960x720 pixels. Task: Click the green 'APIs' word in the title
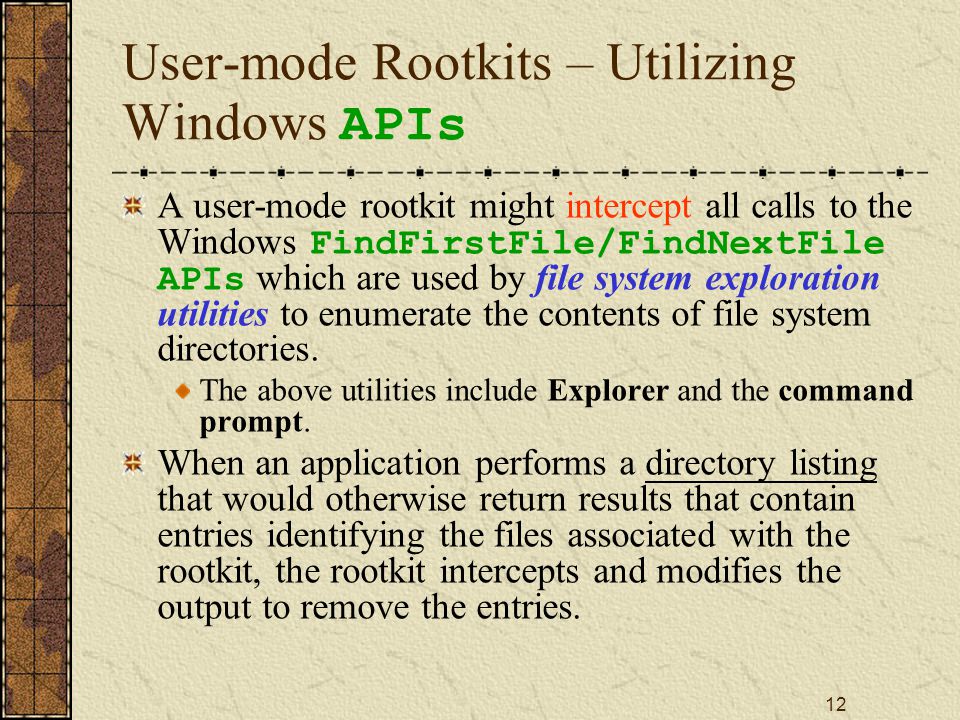tap(402, 124)
